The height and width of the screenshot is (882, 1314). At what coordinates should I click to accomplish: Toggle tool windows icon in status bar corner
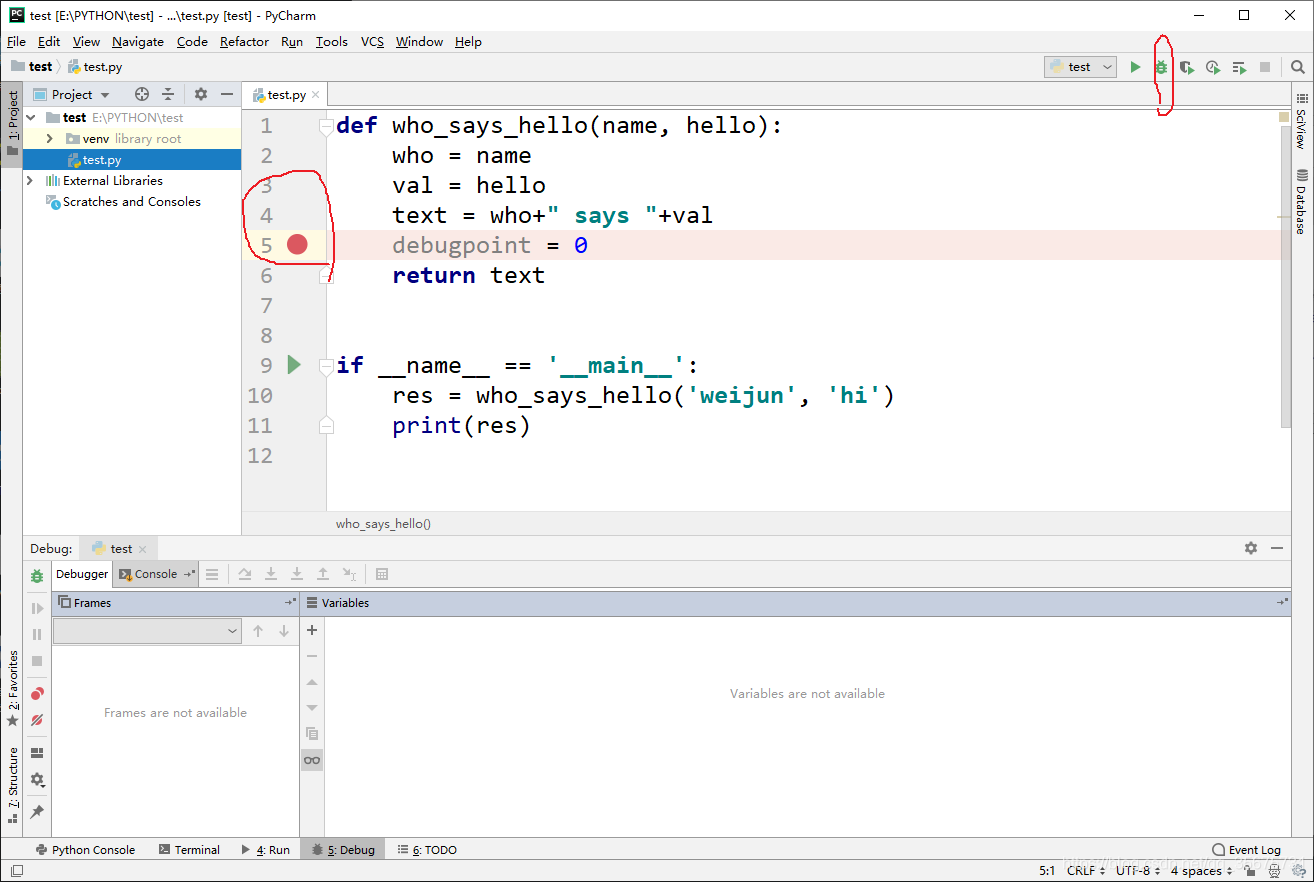(x=17, y=871)
